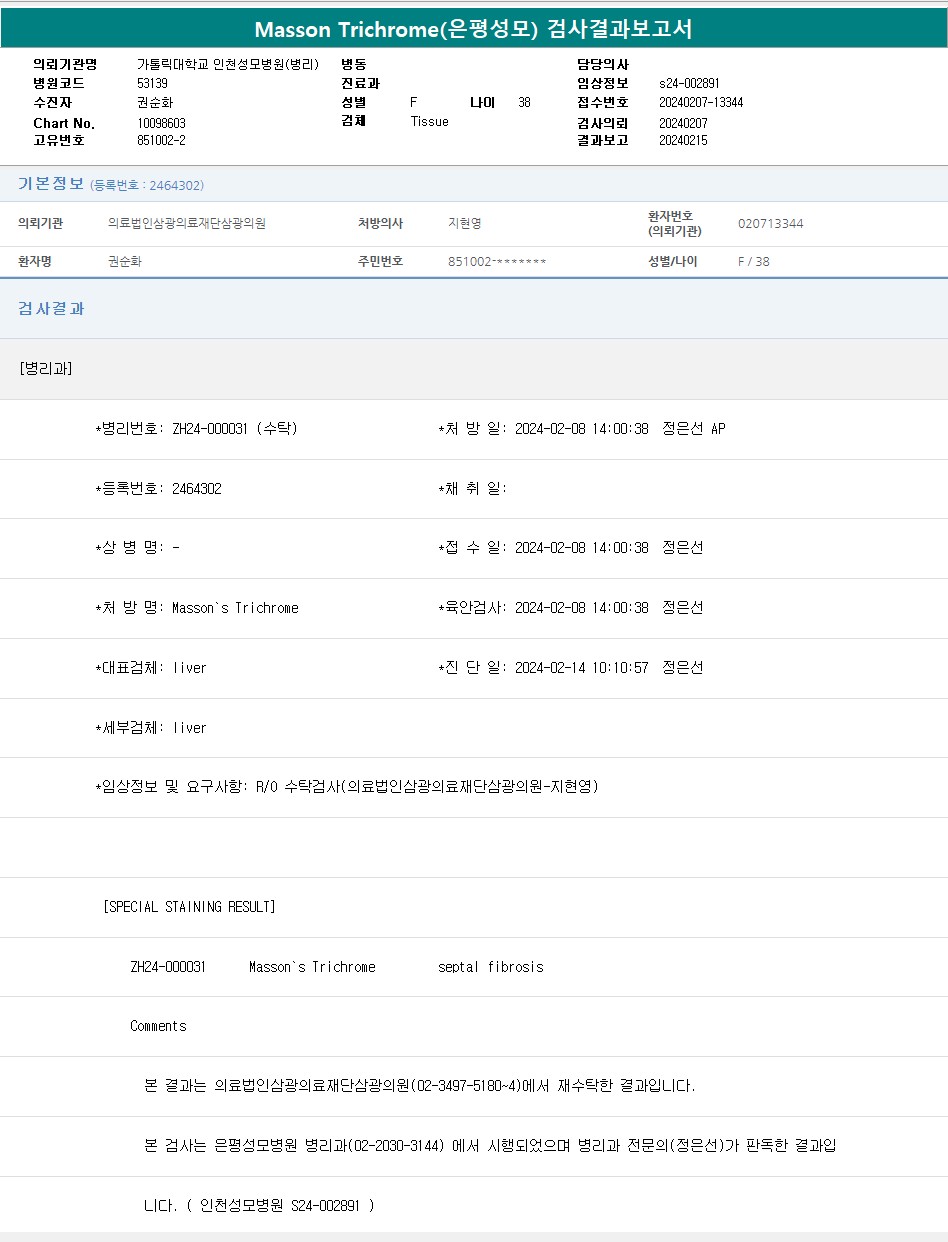Click the Masson Trichrome report title banner
Image resolution: width=948 pixels, height=1242 pixels.
coord(473,29)
